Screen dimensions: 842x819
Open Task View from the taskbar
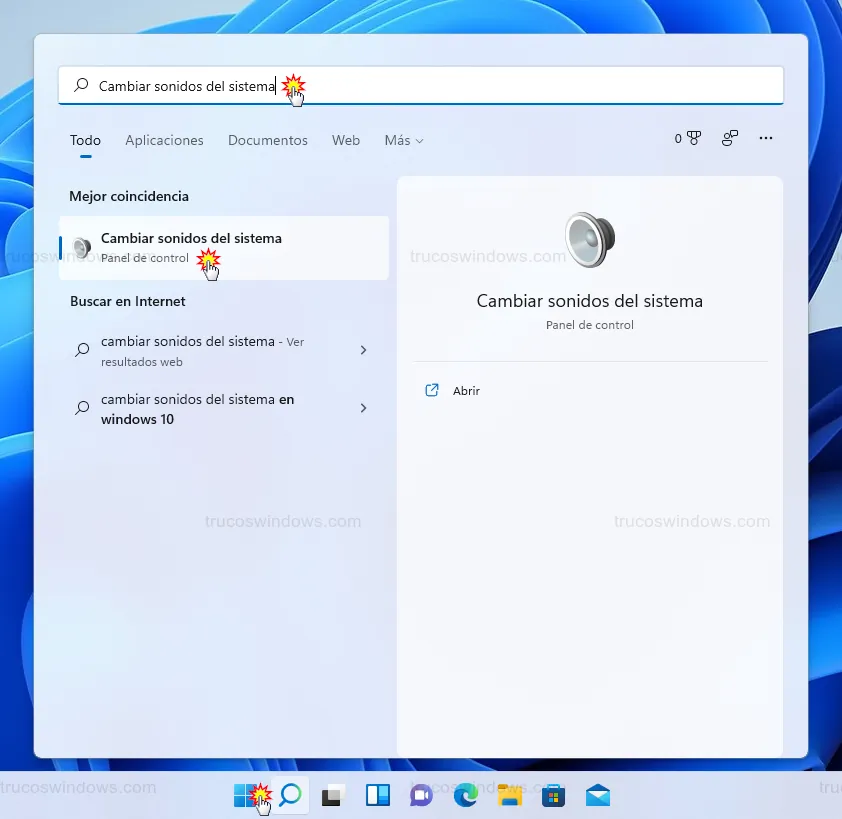click(332, 796)
